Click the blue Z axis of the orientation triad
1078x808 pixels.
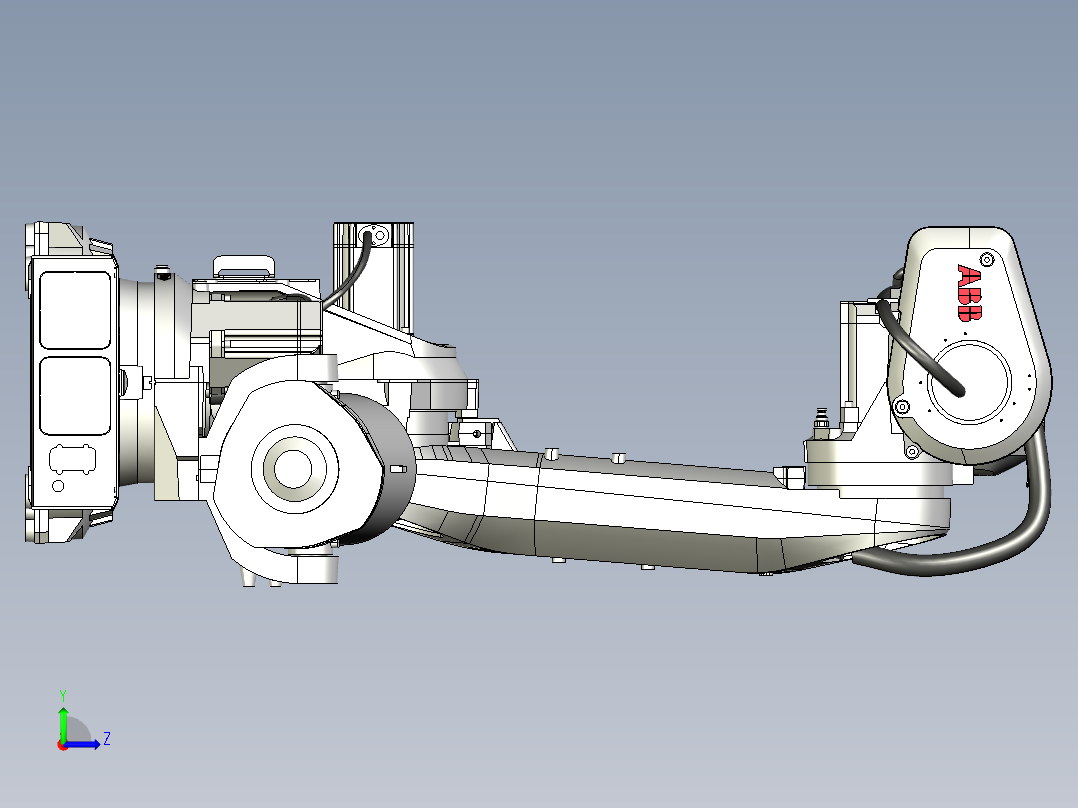coord(82,744)
